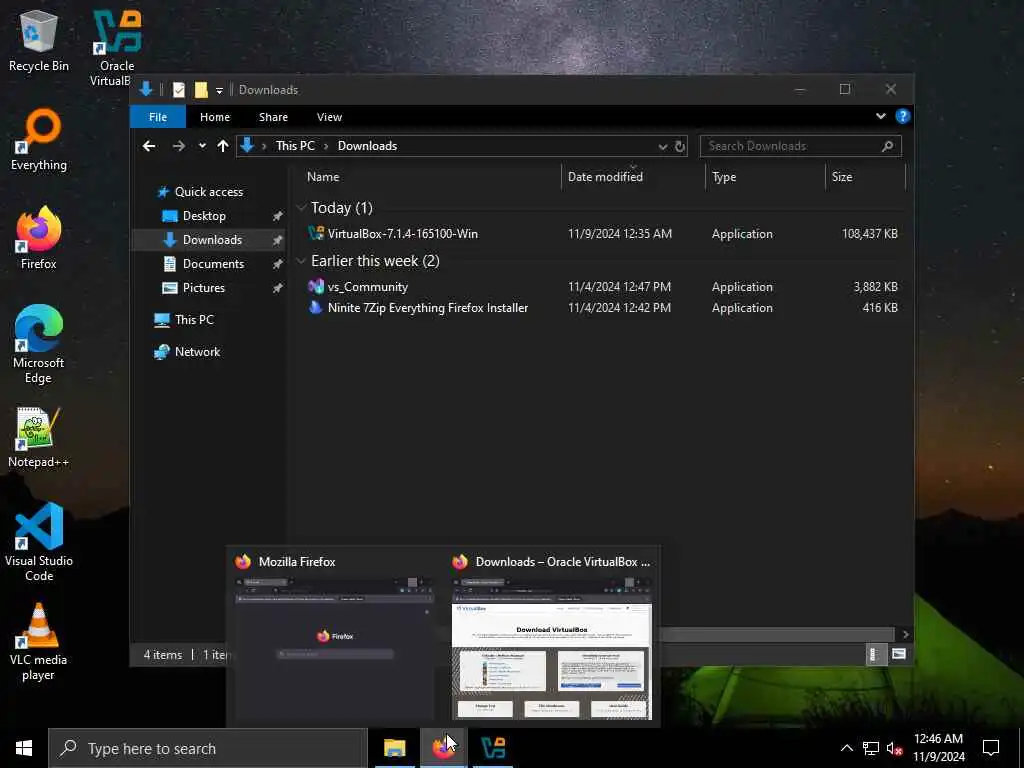Open Recent locations dropdown arrow
Screen dimensions: 1024x768
click(x=202, y=146)
